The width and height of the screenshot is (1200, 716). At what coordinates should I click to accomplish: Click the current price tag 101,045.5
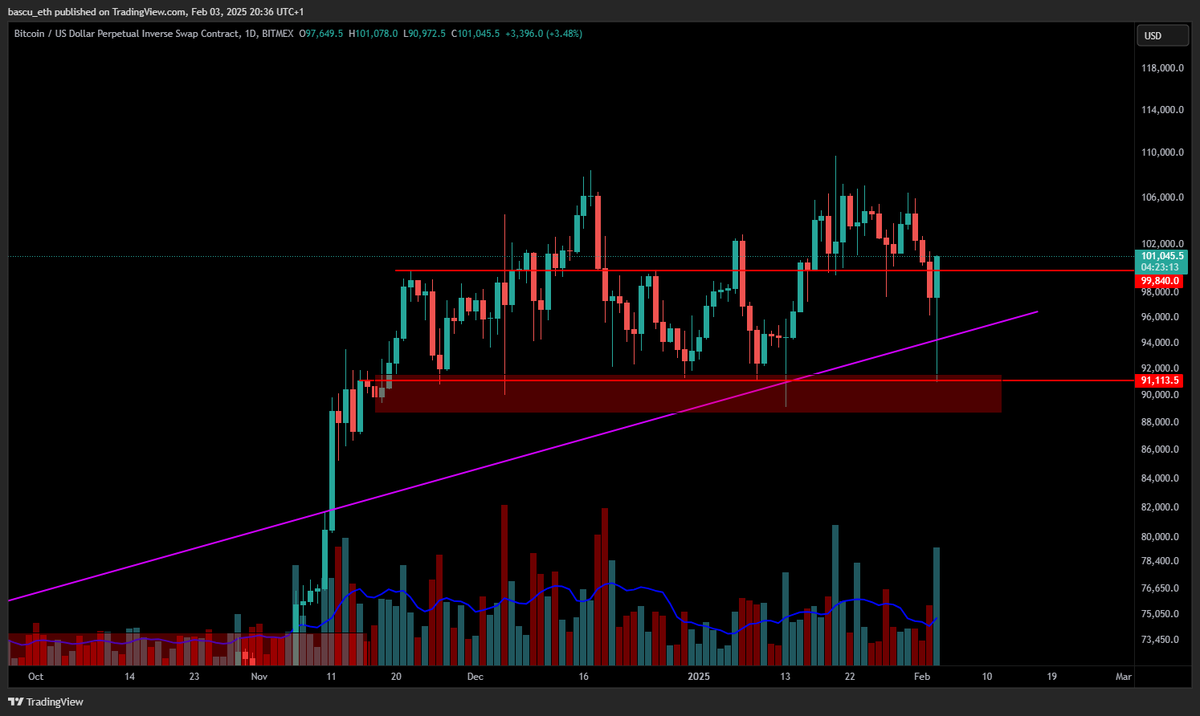(1161, 256)
